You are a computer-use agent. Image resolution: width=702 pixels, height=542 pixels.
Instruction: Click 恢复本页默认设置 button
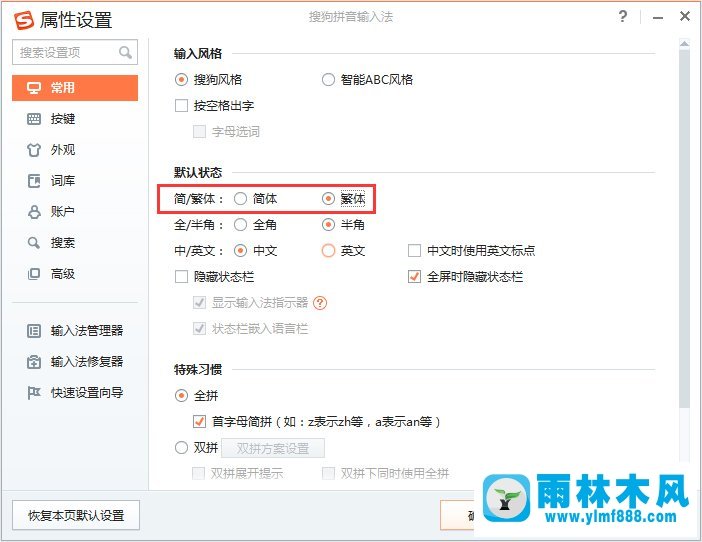point(76,515)
